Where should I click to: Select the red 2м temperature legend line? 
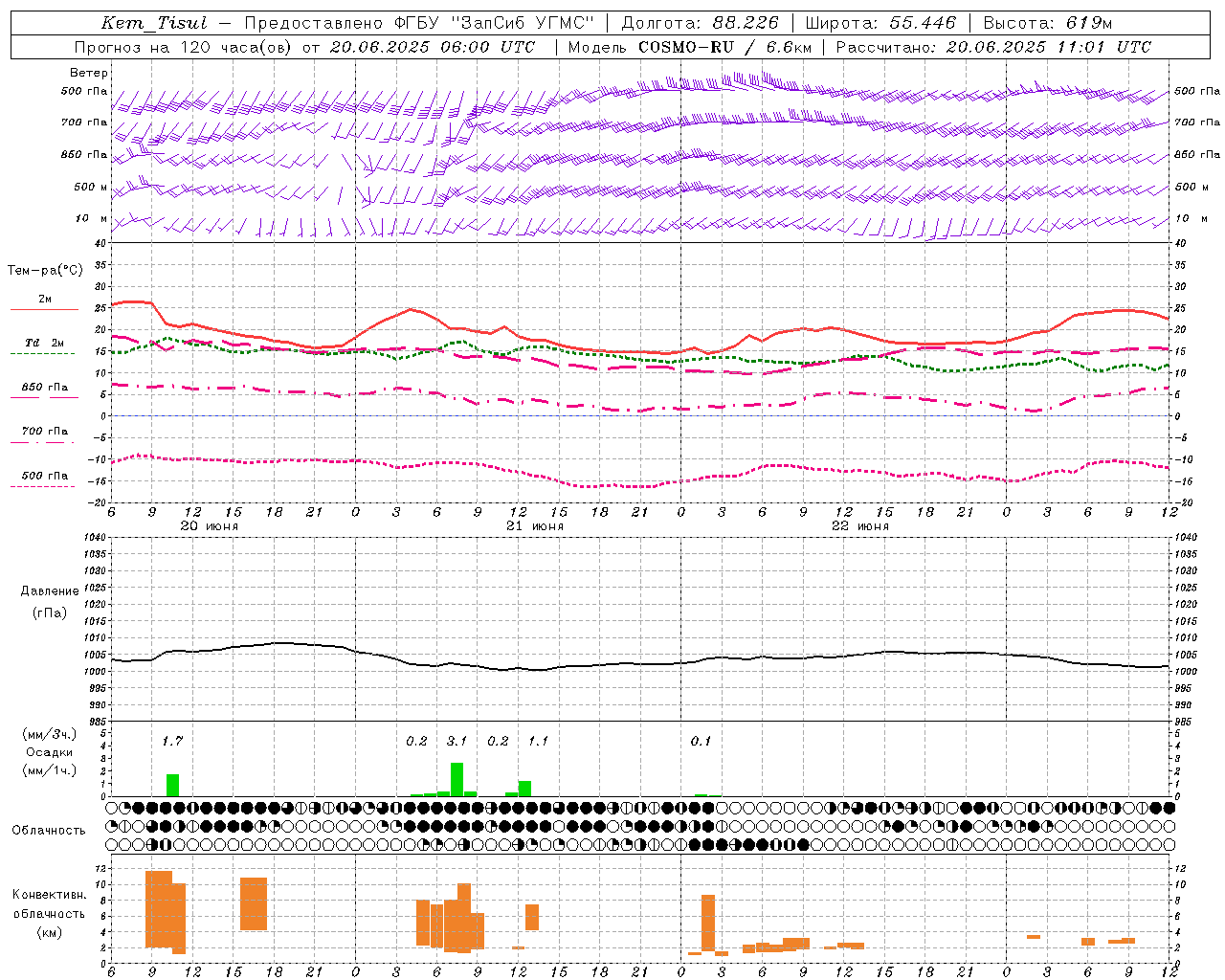click(44, 309)
